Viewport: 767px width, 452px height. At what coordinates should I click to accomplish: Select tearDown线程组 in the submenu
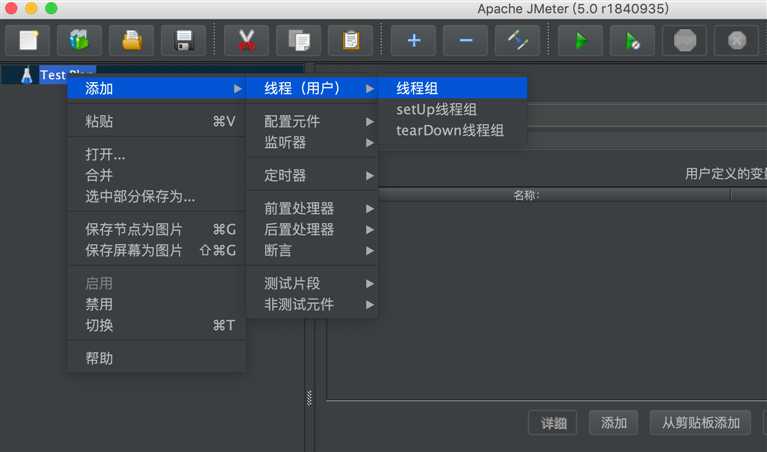453,130
